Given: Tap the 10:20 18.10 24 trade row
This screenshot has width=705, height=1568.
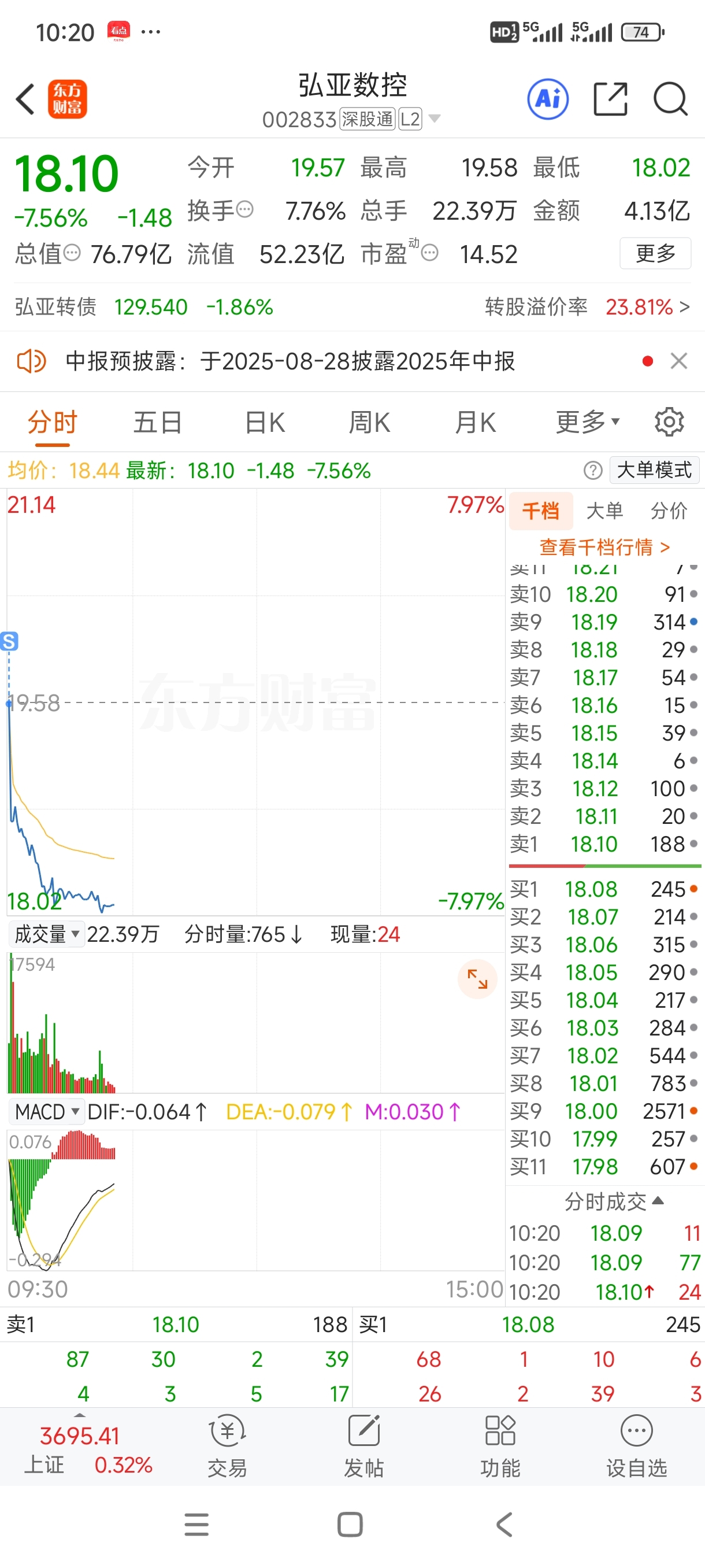Looking at the screenshot, I should point(606,1292).
